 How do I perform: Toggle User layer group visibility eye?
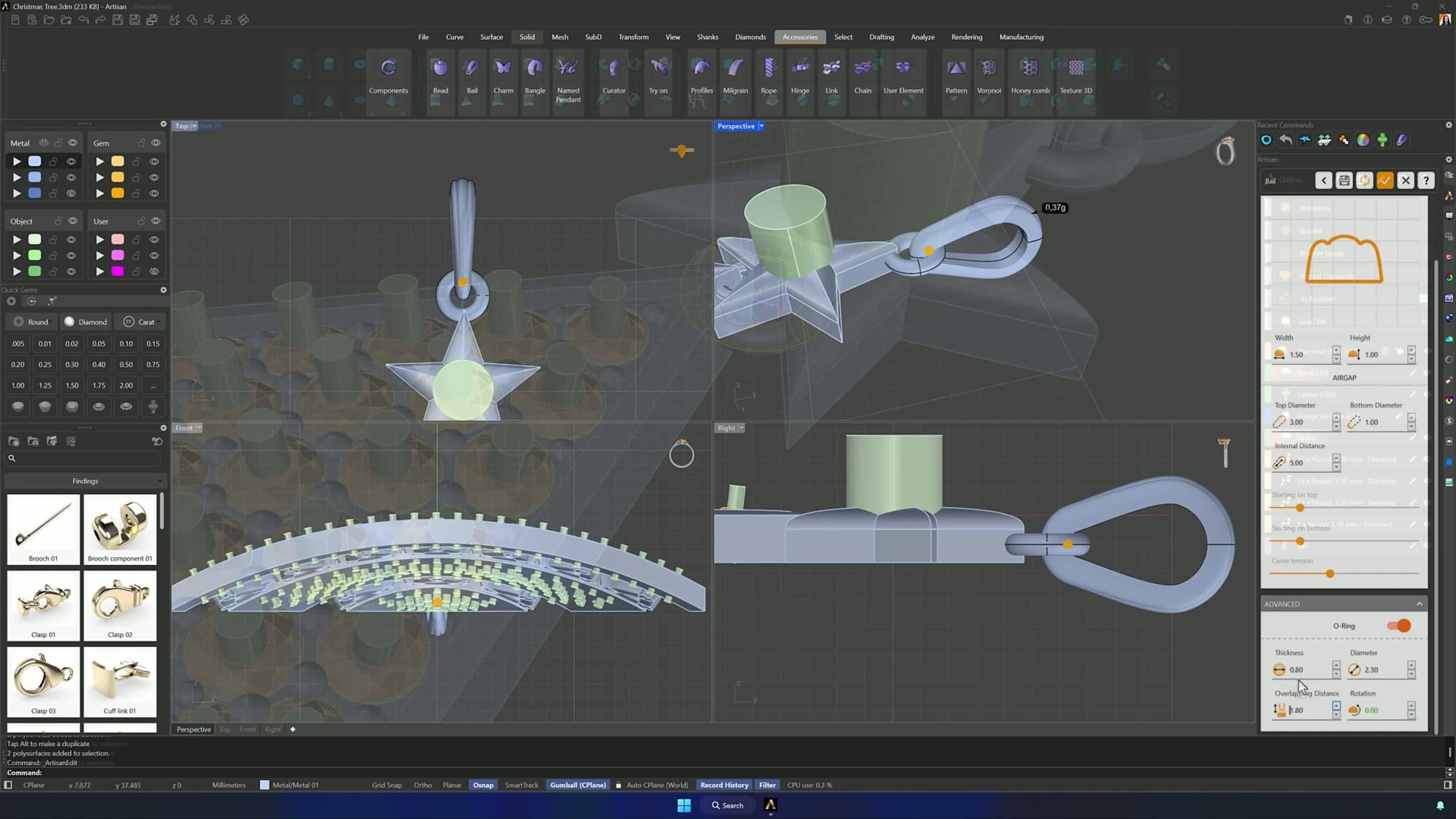point(156,221)
